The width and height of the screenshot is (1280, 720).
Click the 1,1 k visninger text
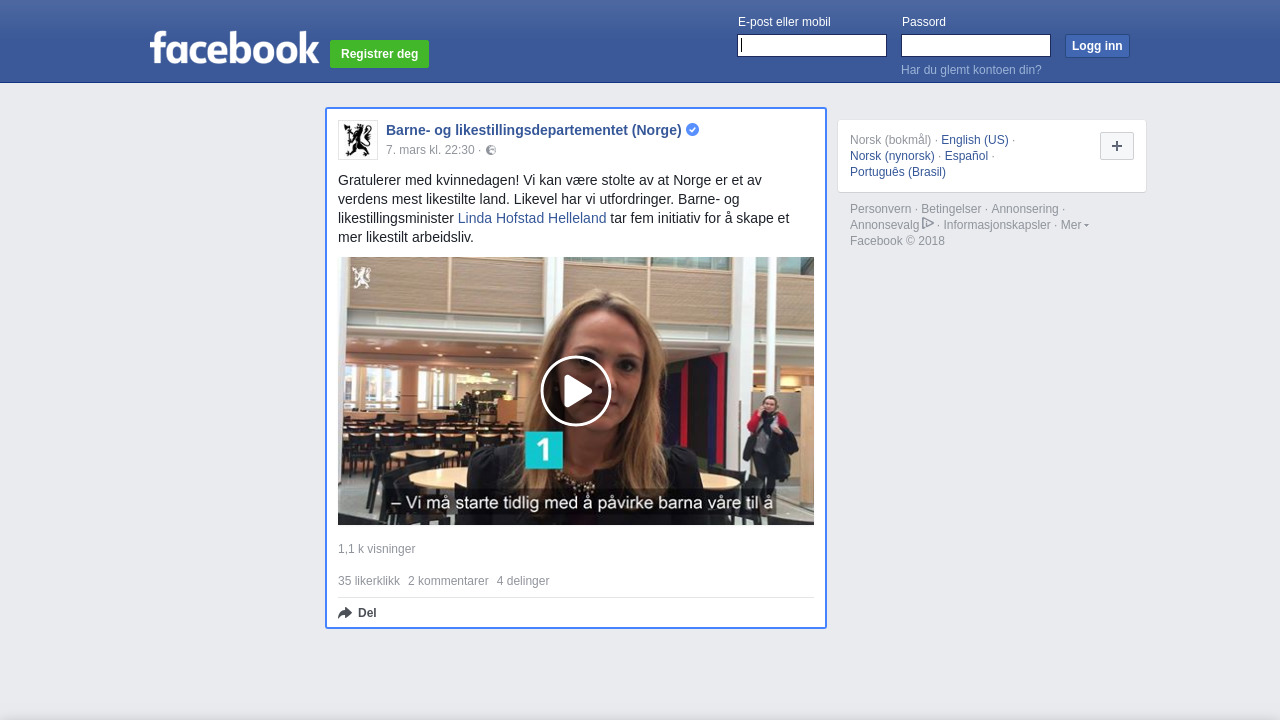coord(376,549)
